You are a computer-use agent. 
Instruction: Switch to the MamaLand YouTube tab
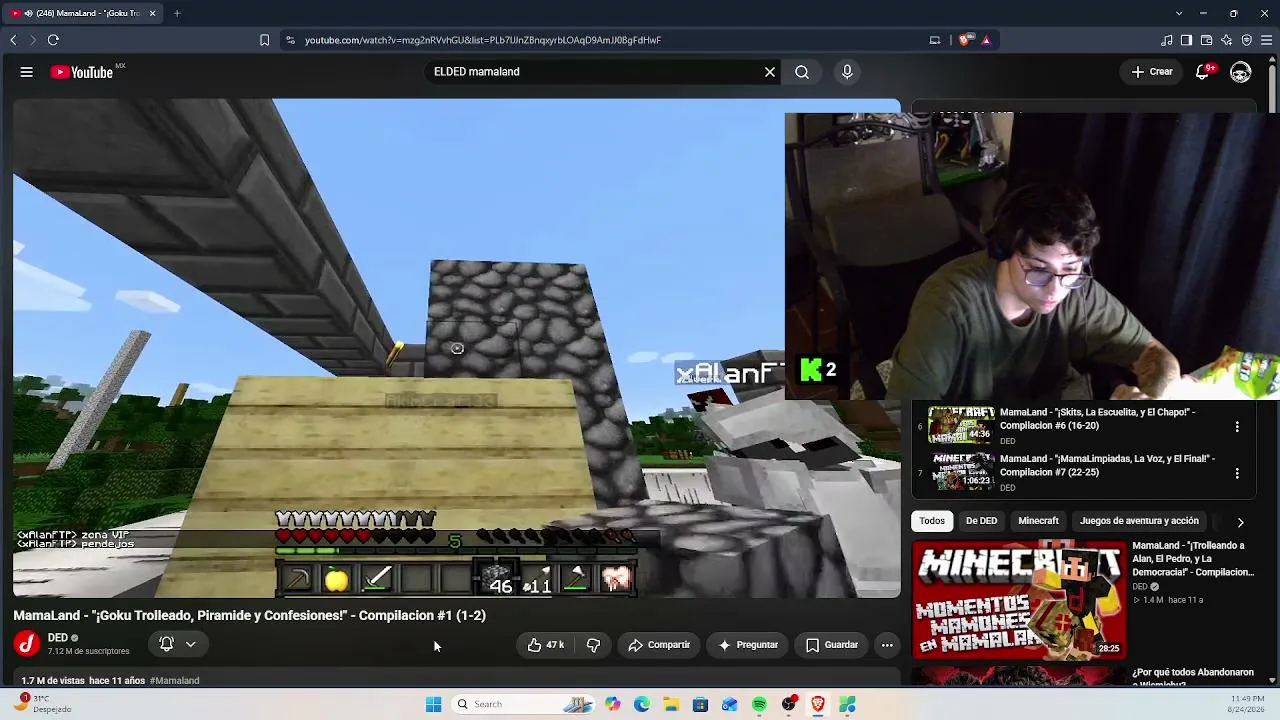click(83, 13)
